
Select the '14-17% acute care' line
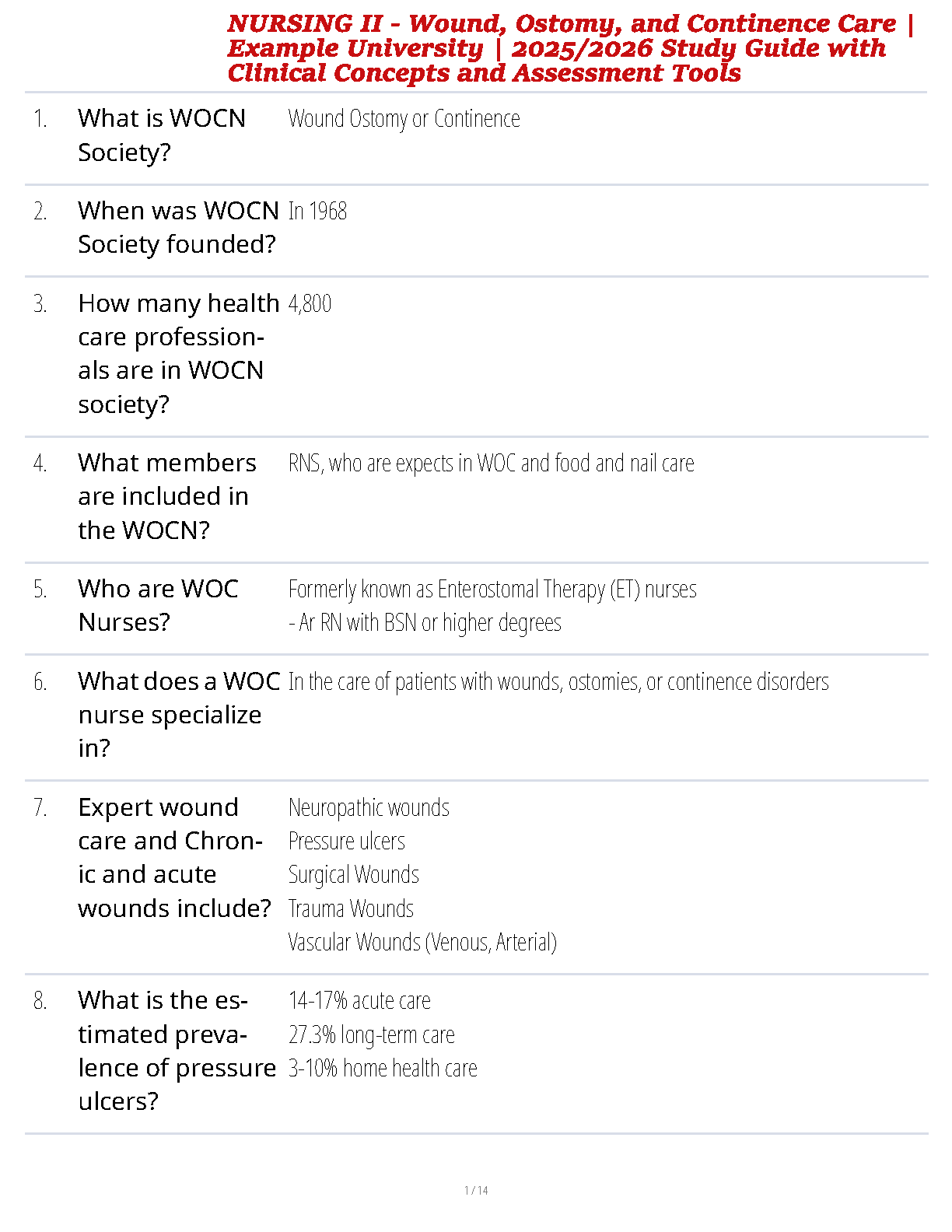(359, 1001)
